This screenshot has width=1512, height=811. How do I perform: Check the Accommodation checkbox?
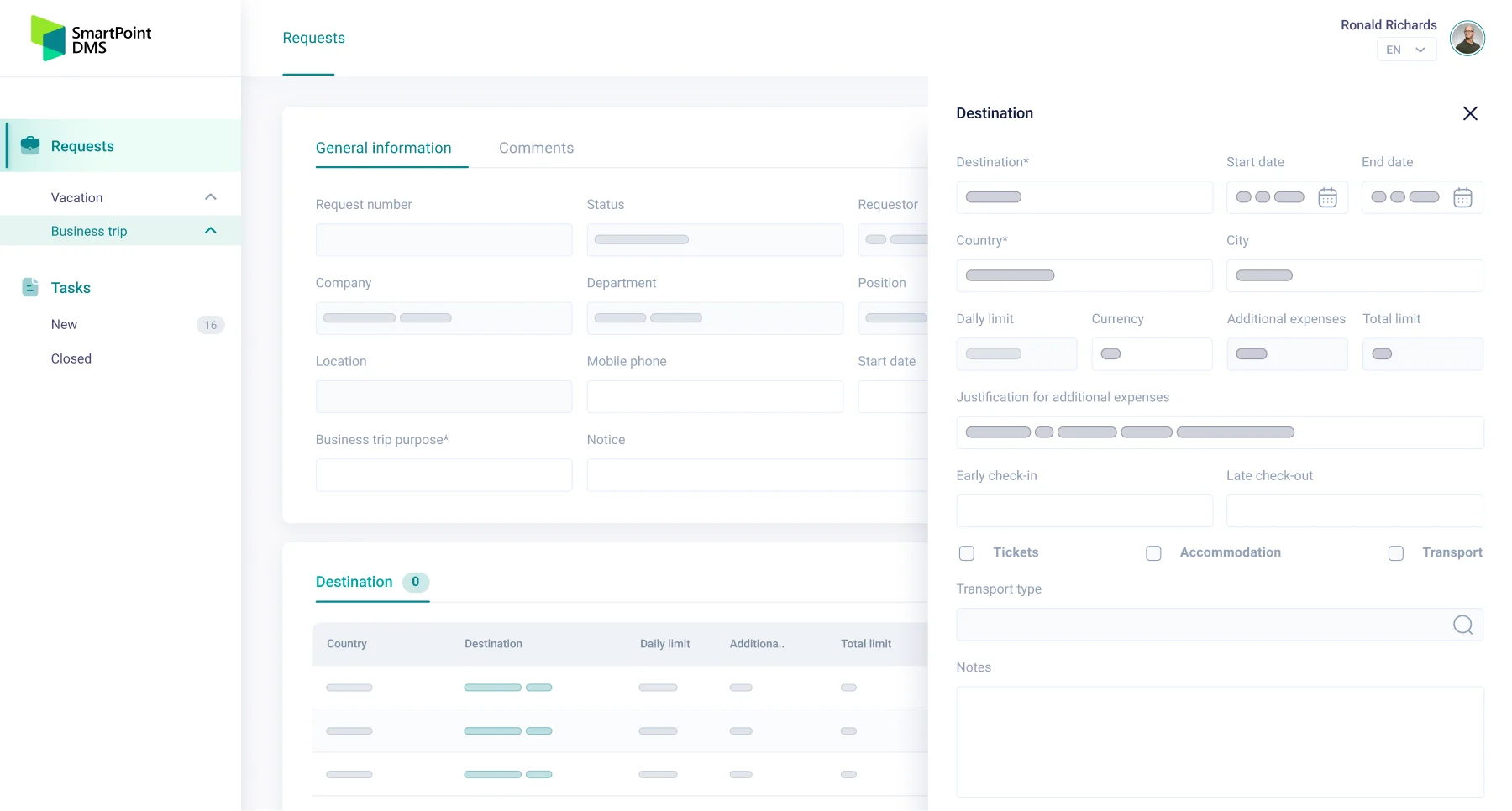(x=1153, y=553)
